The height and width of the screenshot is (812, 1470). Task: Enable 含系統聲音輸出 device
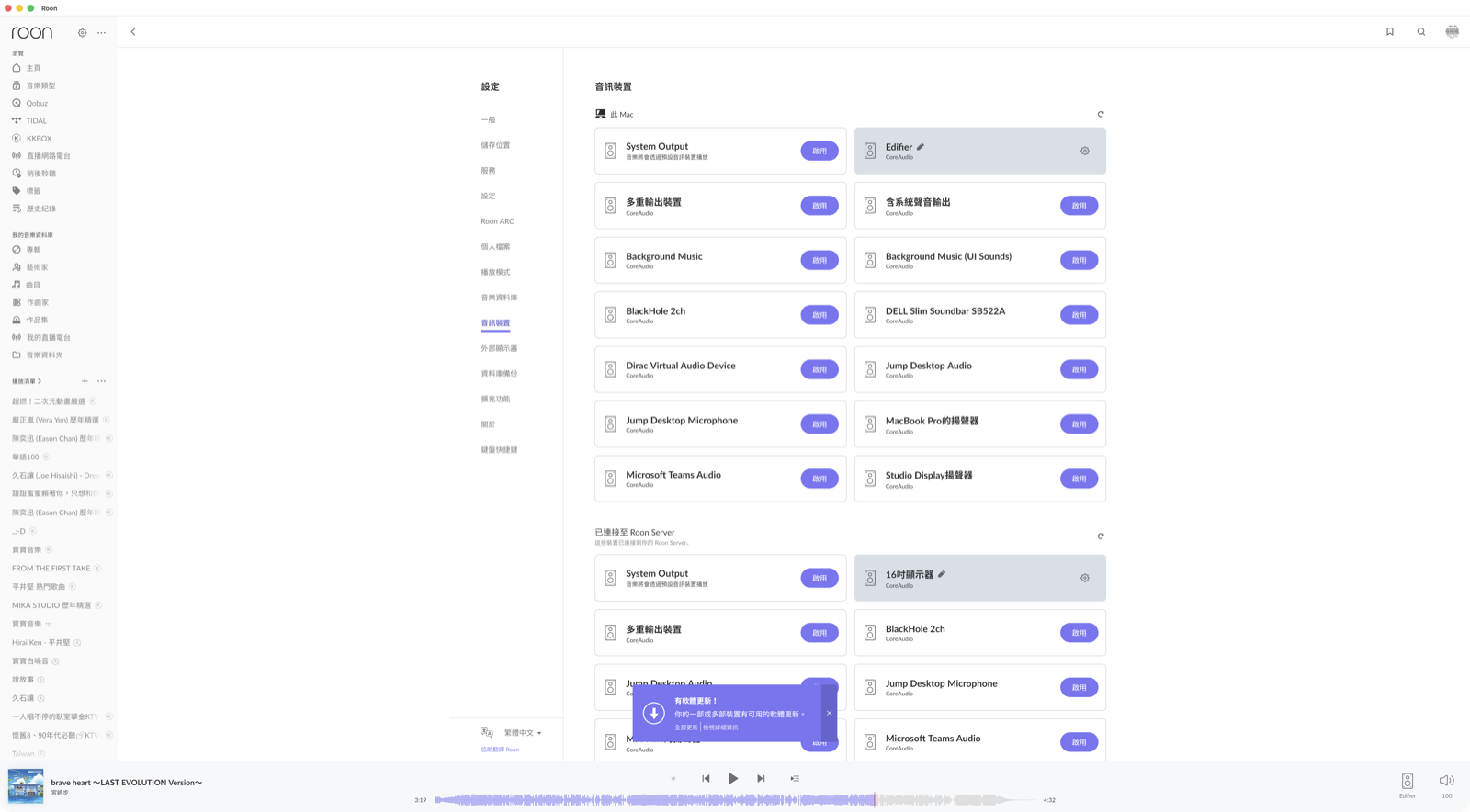(1080, 206)
